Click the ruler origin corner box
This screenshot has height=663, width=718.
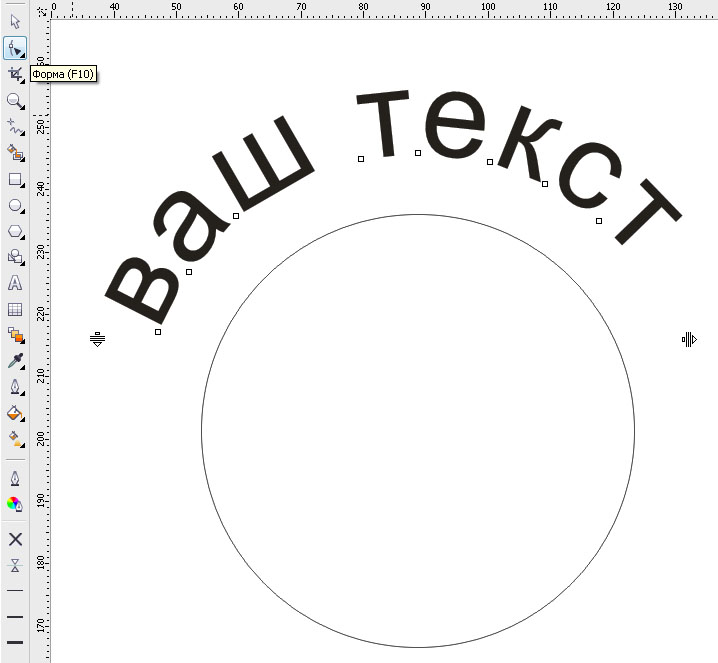tap(40, 9)
